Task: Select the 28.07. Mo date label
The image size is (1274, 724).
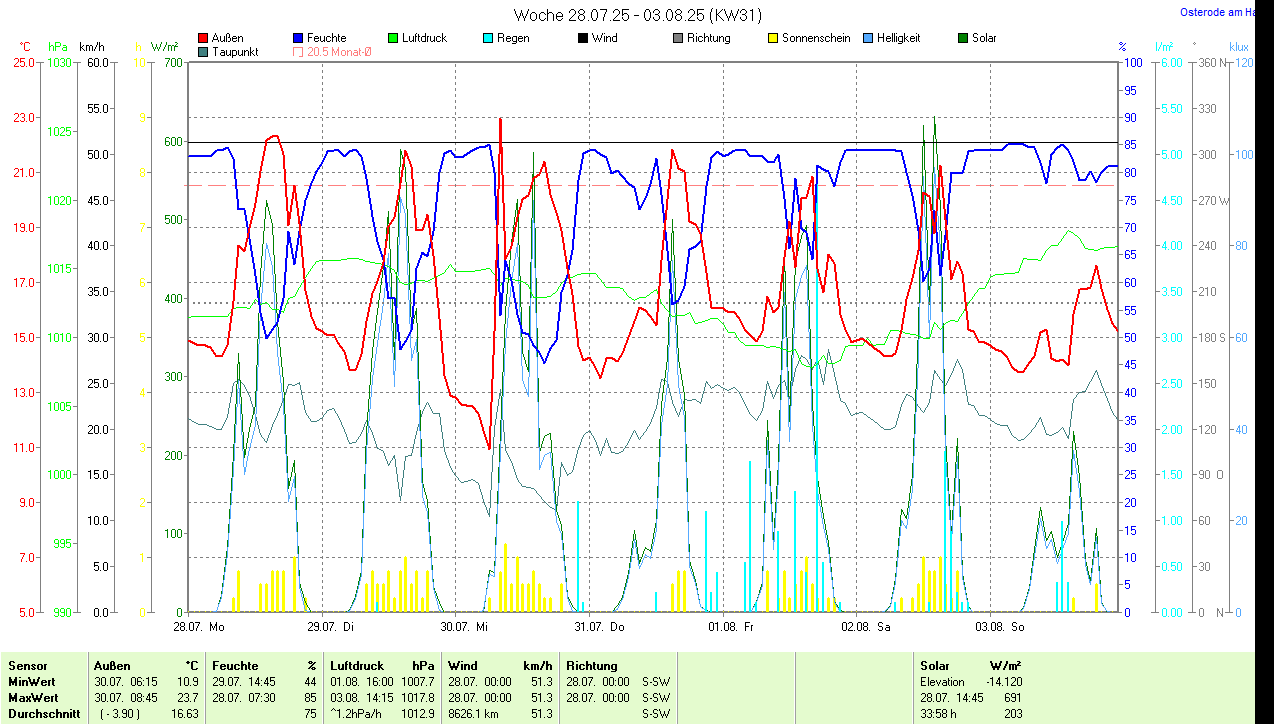Action: 199,627
